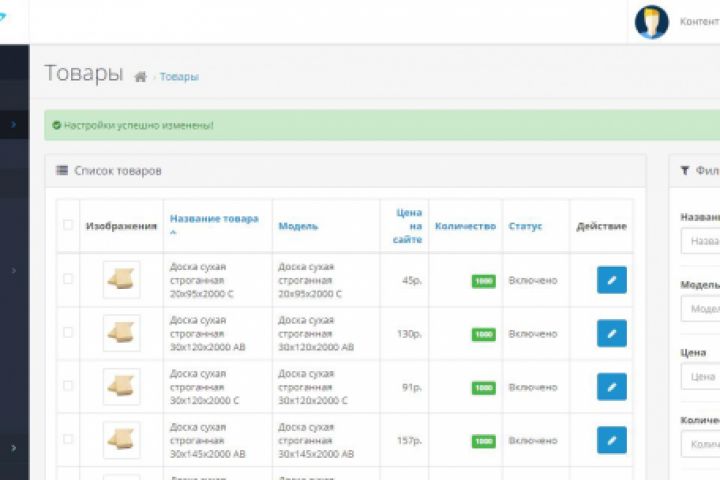Click quantity badge in 91р. row

coord(484,388)
